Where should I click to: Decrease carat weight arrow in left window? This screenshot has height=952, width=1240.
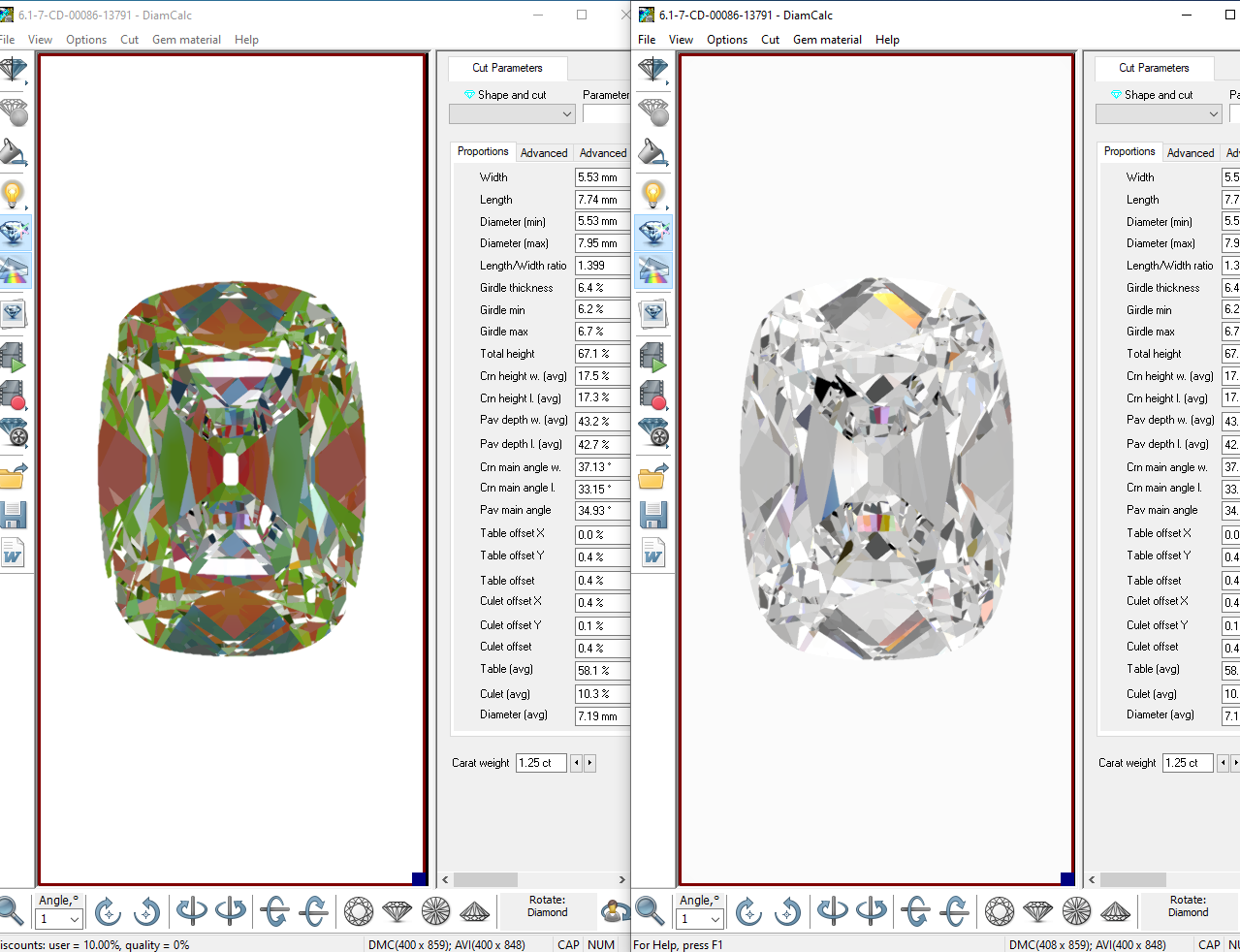point(576,763)
